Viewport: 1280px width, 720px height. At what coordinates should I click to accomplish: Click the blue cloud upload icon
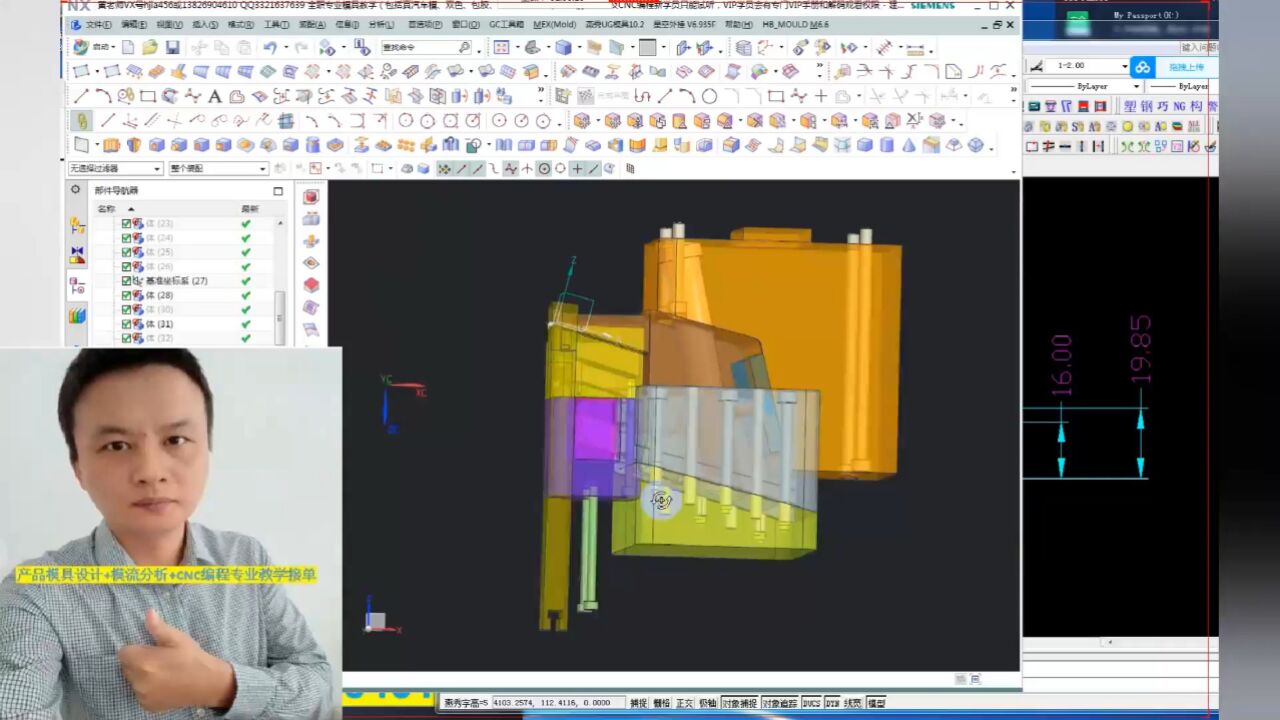coord(1143,67)
